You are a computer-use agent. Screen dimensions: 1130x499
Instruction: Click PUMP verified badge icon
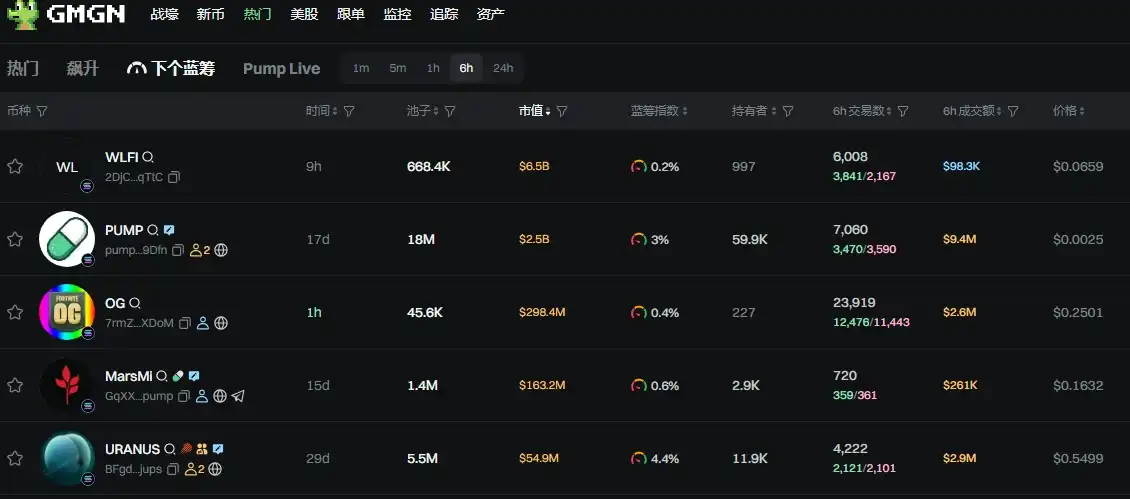(169, 230)
